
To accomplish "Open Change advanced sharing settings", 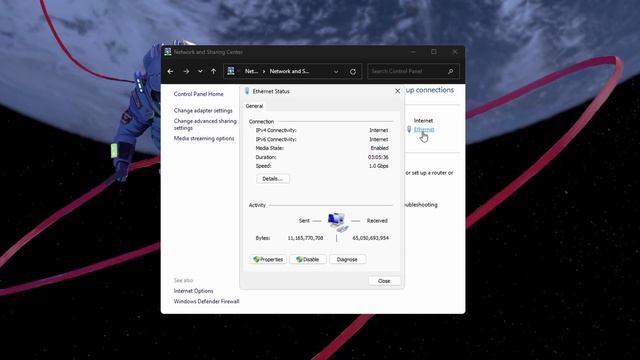I will pyautogui.click(x=205, y=124).
